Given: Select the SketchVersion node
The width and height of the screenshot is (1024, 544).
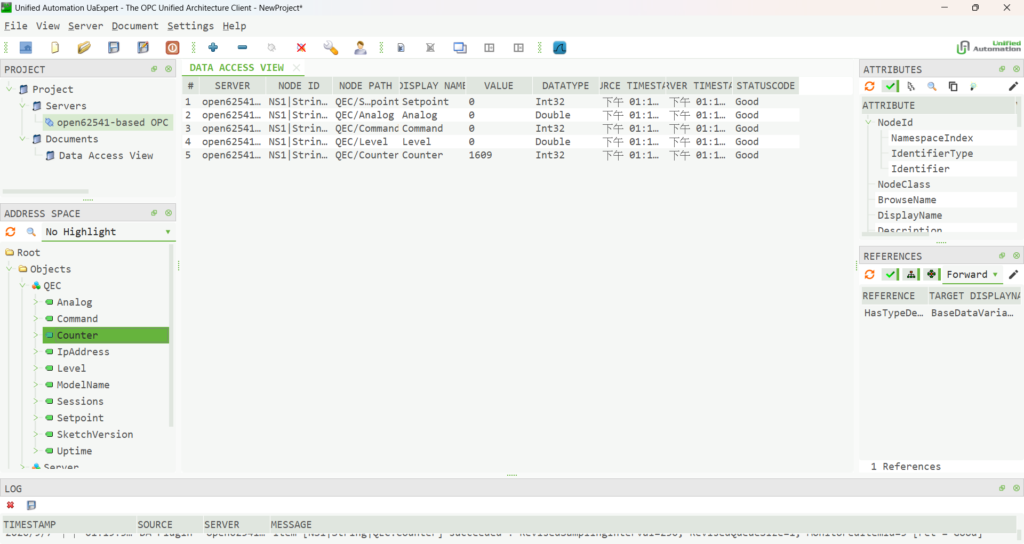Looking at the screenshot, I should (x=95, y=434).
